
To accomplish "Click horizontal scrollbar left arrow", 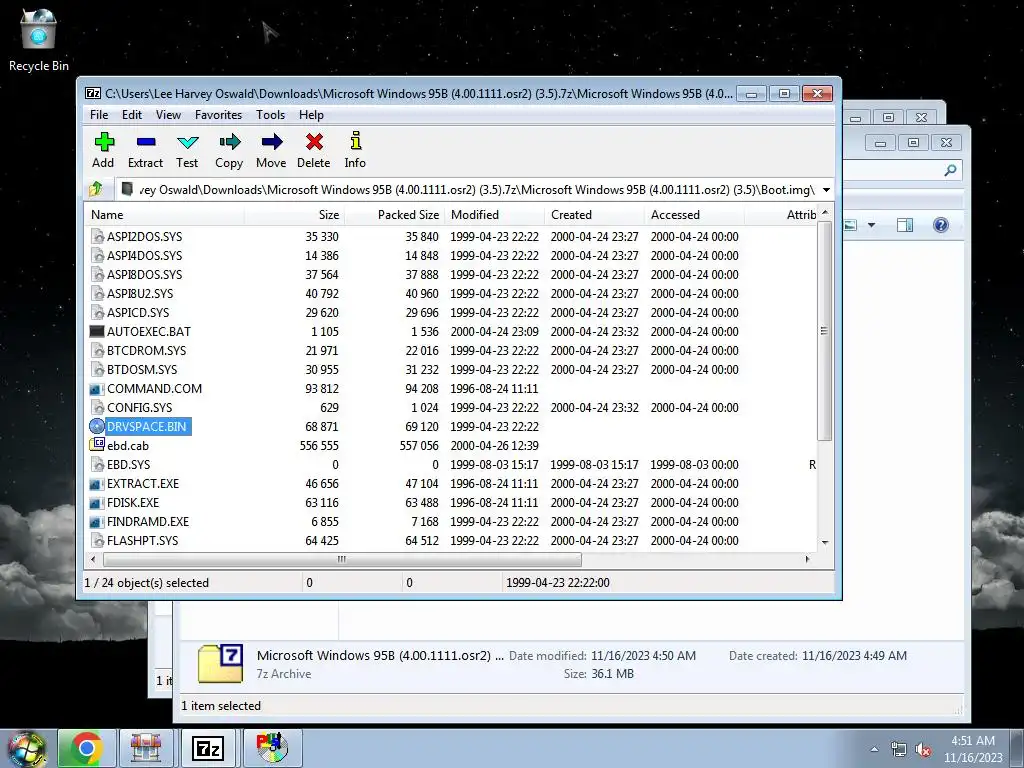I will (93, 559).
